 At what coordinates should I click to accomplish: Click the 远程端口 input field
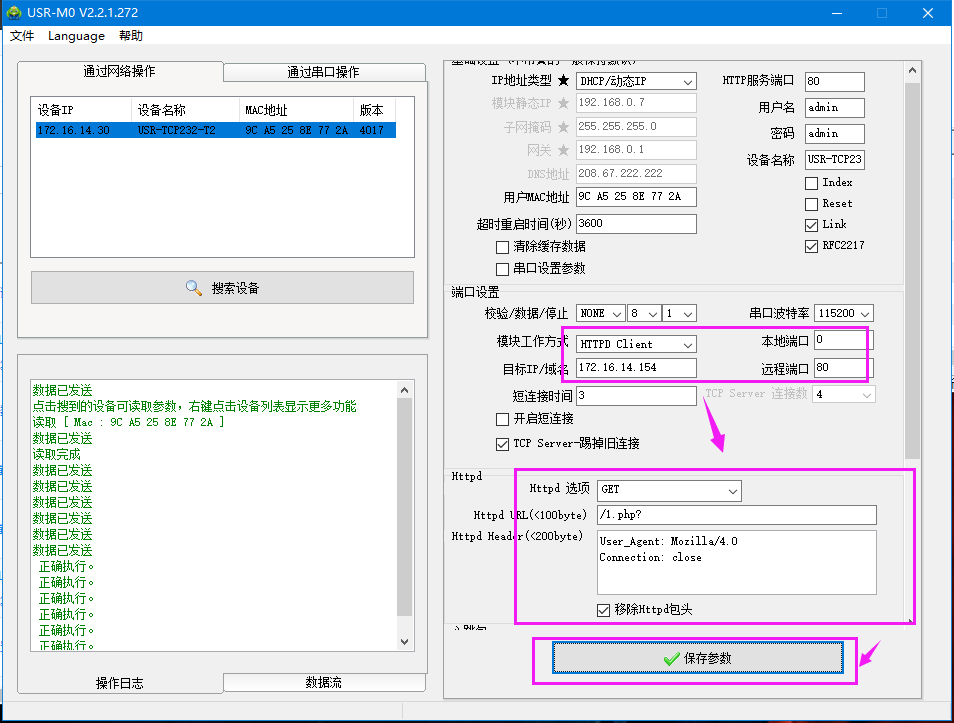coord(843,368)
